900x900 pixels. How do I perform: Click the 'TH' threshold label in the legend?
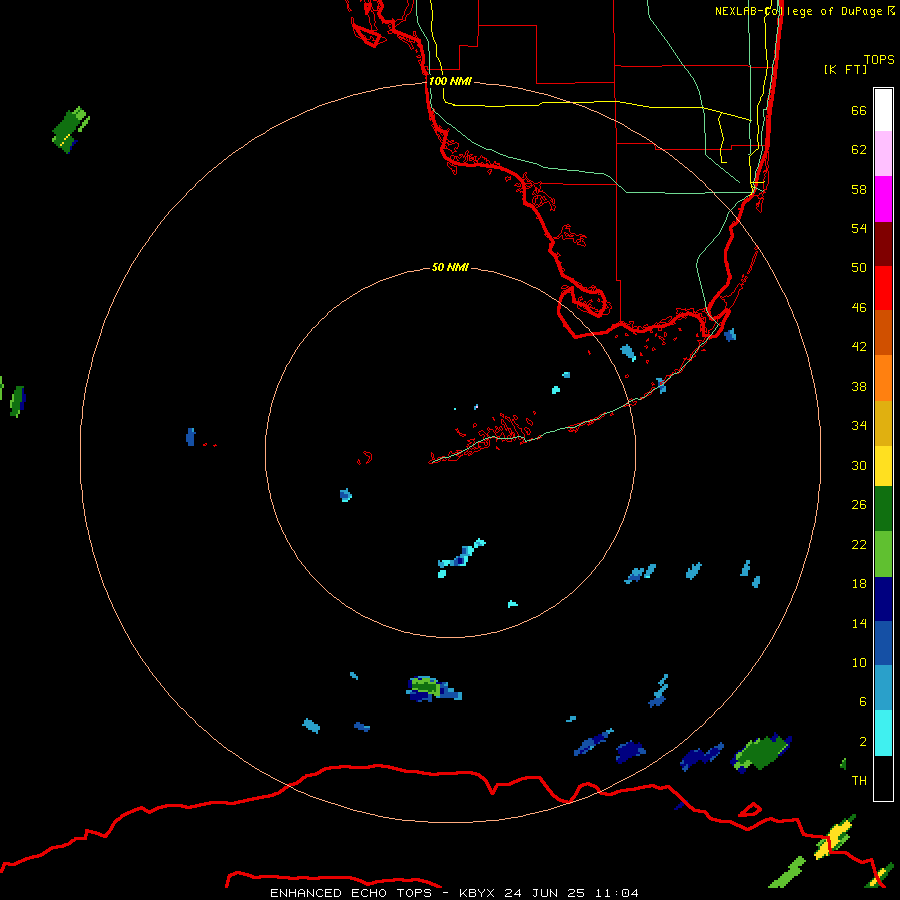point(859,781)
